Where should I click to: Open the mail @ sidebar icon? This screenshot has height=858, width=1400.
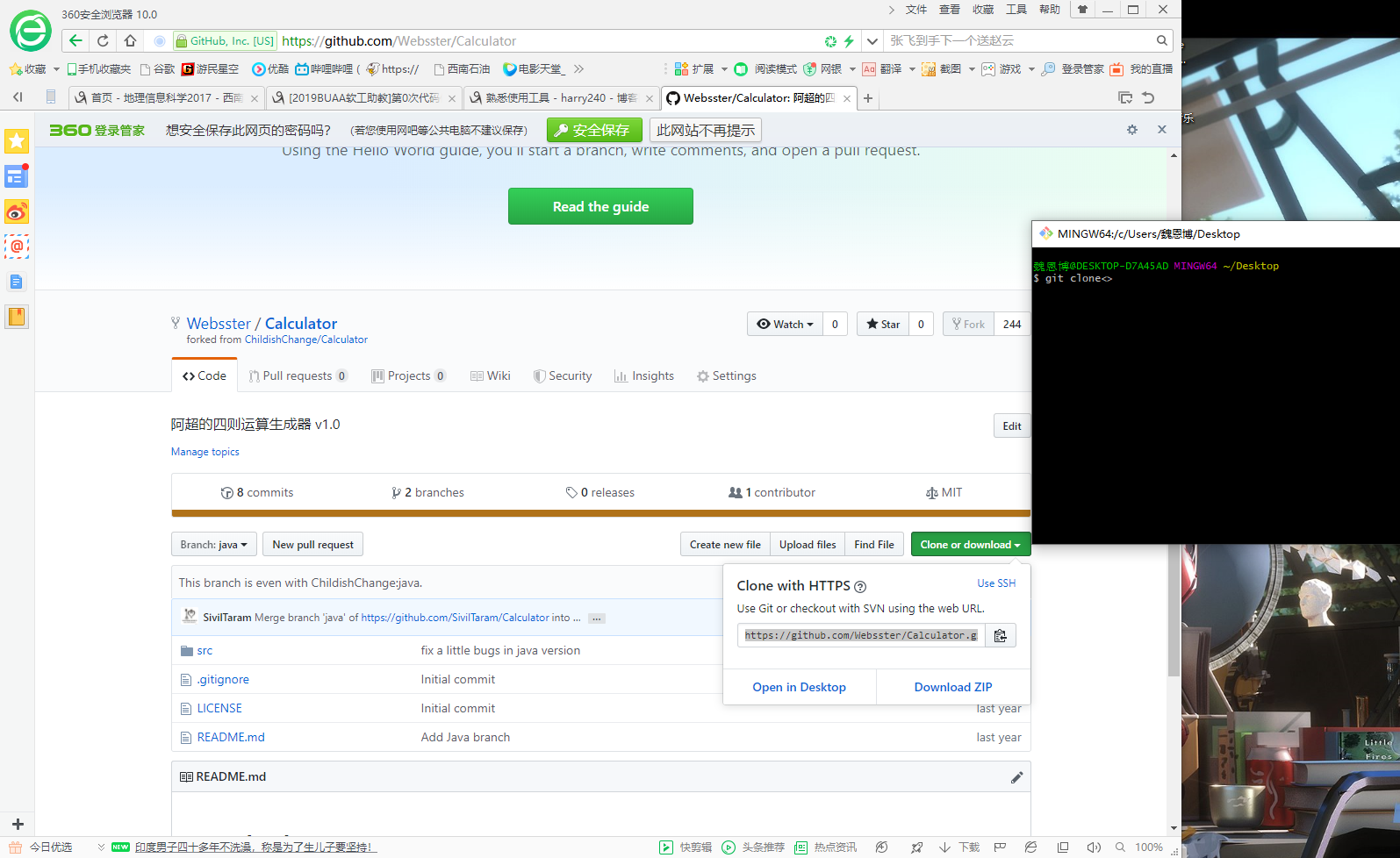[x=17, y=247]
